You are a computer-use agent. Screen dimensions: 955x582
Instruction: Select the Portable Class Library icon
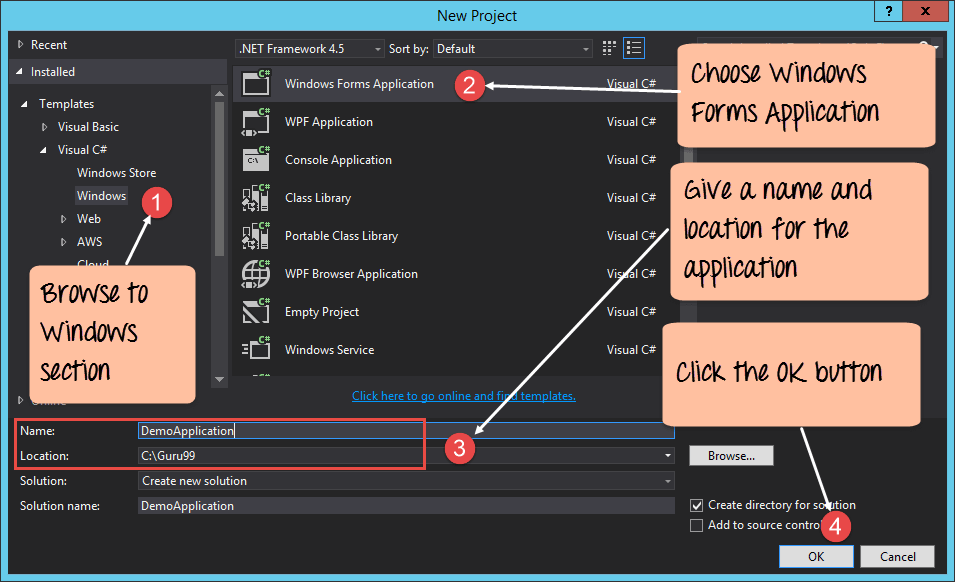coord(256,236)
